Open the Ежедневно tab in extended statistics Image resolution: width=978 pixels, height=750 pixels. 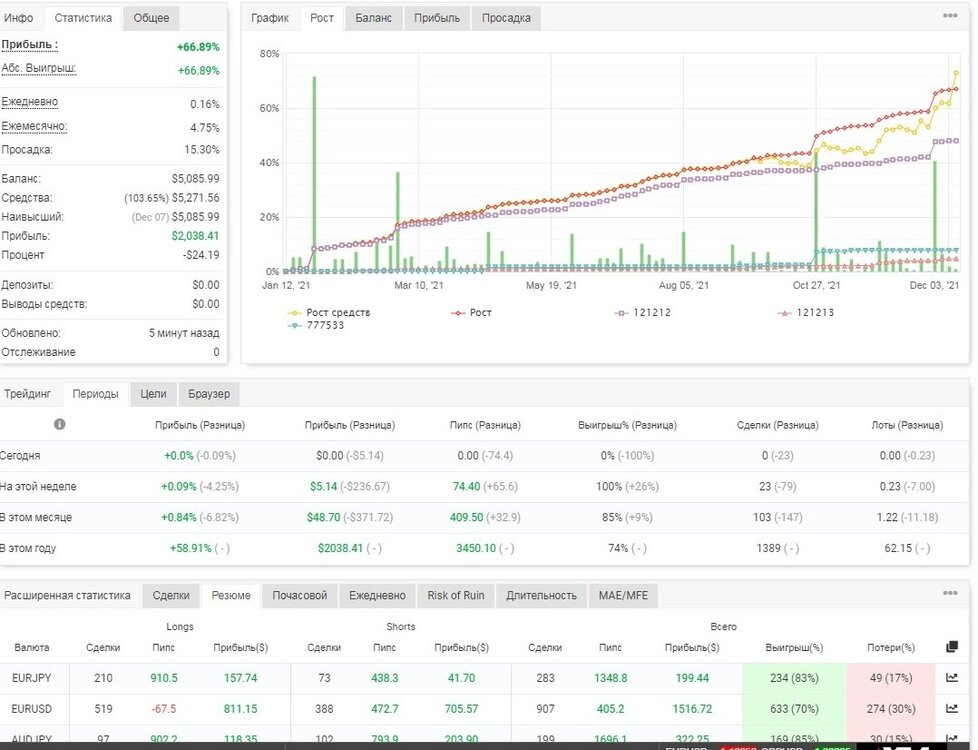pyautogui.click(x=377, y=595)
